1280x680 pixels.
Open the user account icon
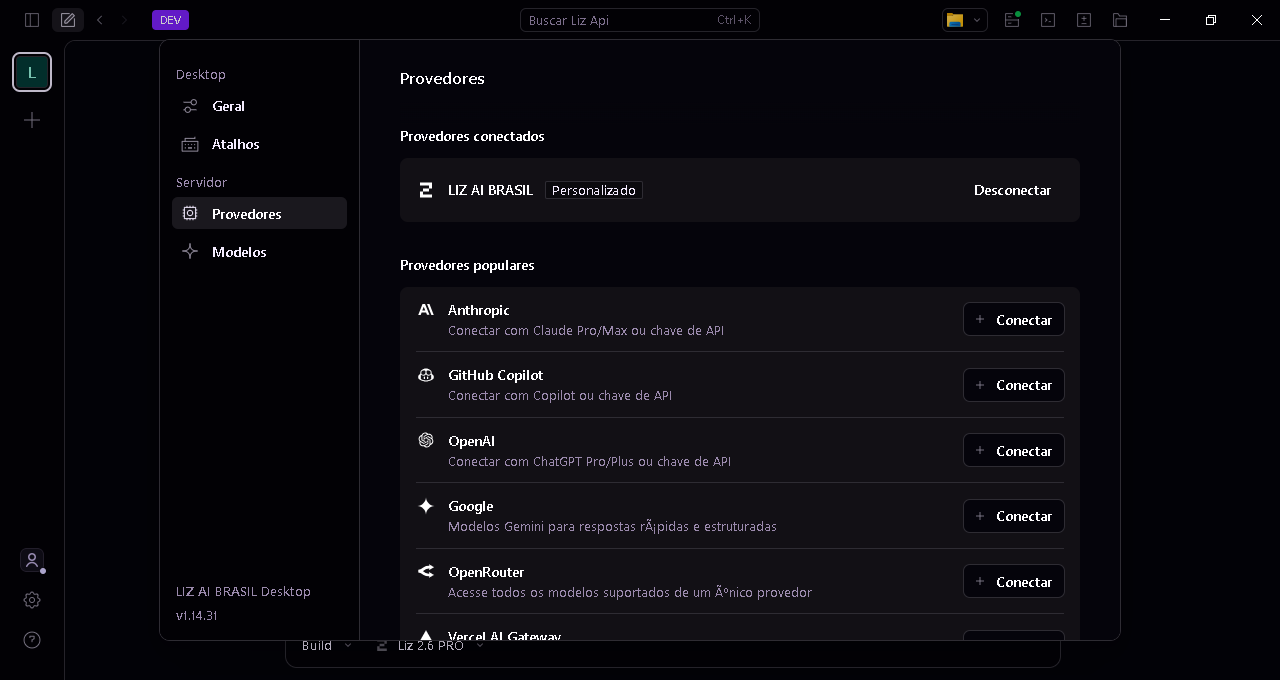(x=32, y=560)
